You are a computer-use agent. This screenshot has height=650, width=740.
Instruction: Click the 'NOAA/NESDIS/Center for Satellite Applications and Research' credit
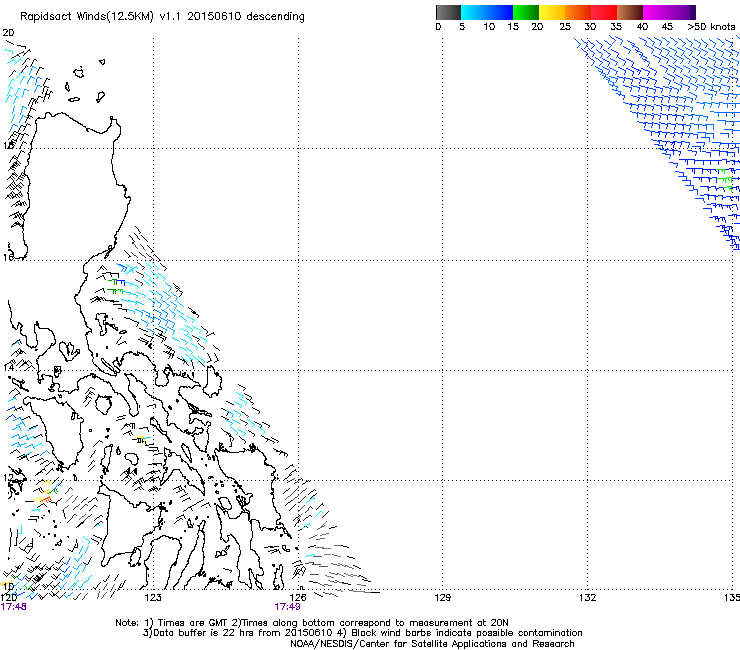click(x=432, y=644)
